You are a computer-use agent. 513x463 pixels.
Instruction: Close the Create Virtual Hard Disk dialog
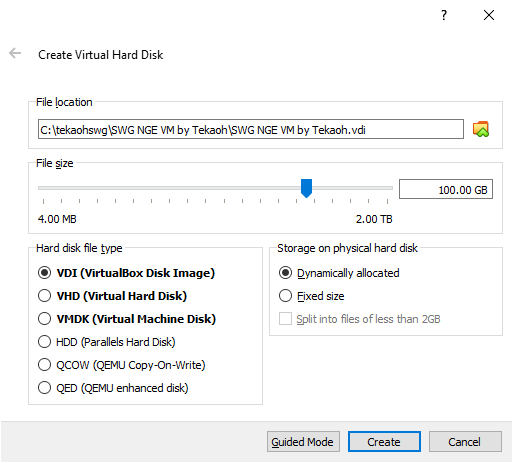tap(489, 15)
